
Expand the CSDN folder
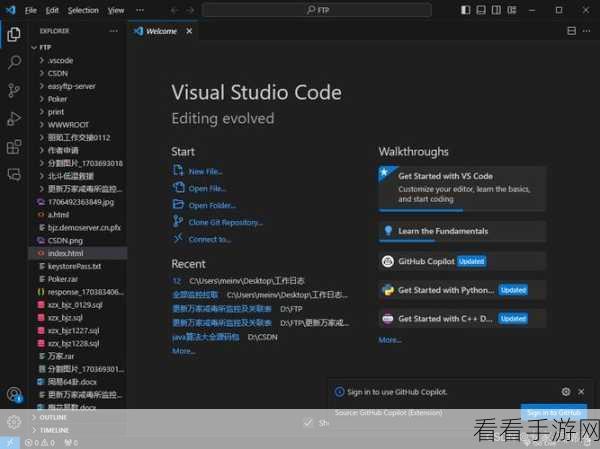click(x=78, y=73)
